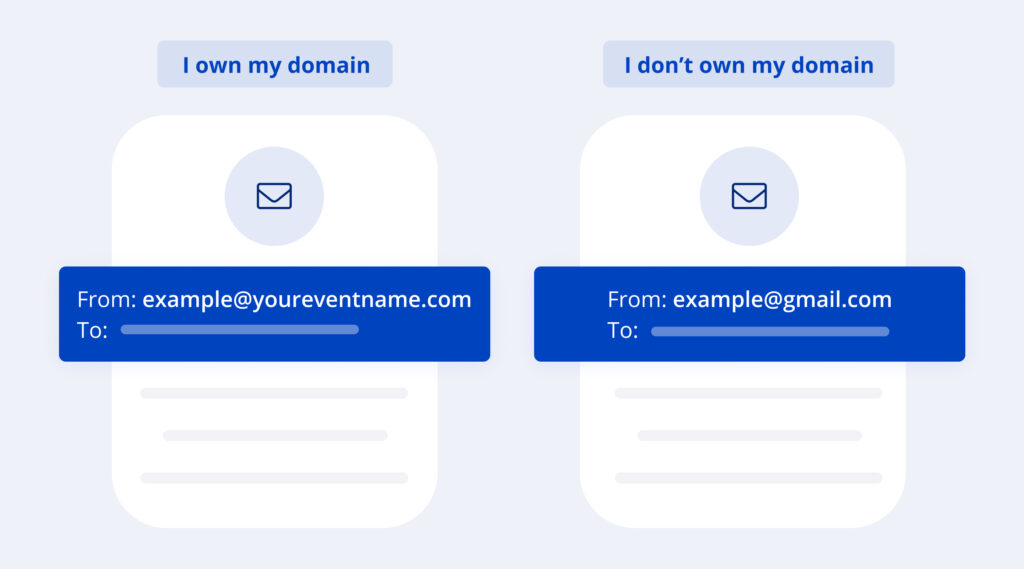The image size is (1024, 569).
Task: Click the example@gmail.com sender address
Action: [x=781, y=299]
